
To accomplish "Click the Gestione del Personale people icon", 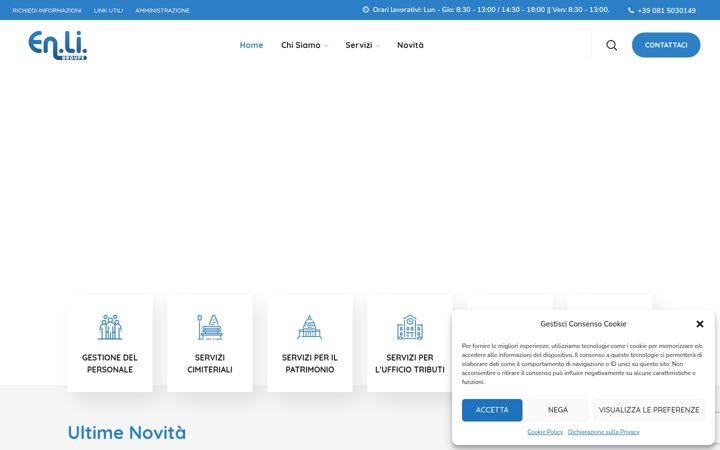I will tap(110, 327).
